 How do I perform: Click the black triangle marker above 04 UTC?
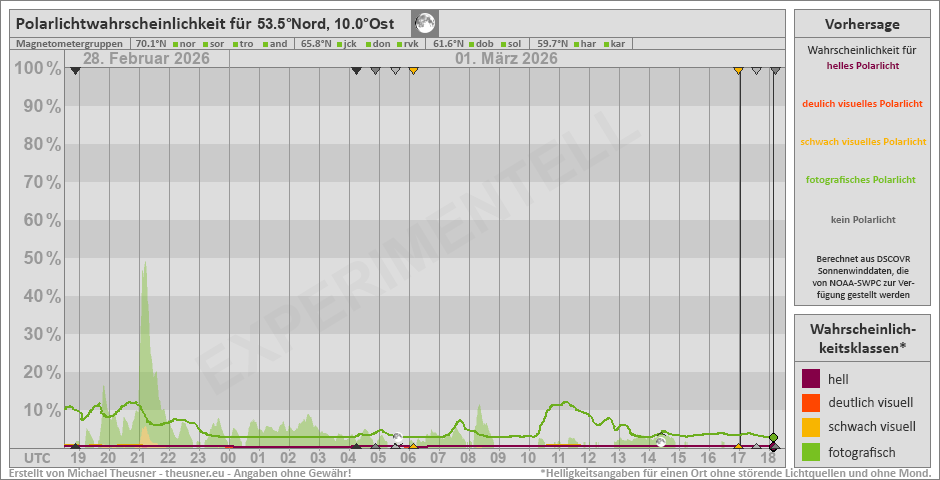point(355,70)
